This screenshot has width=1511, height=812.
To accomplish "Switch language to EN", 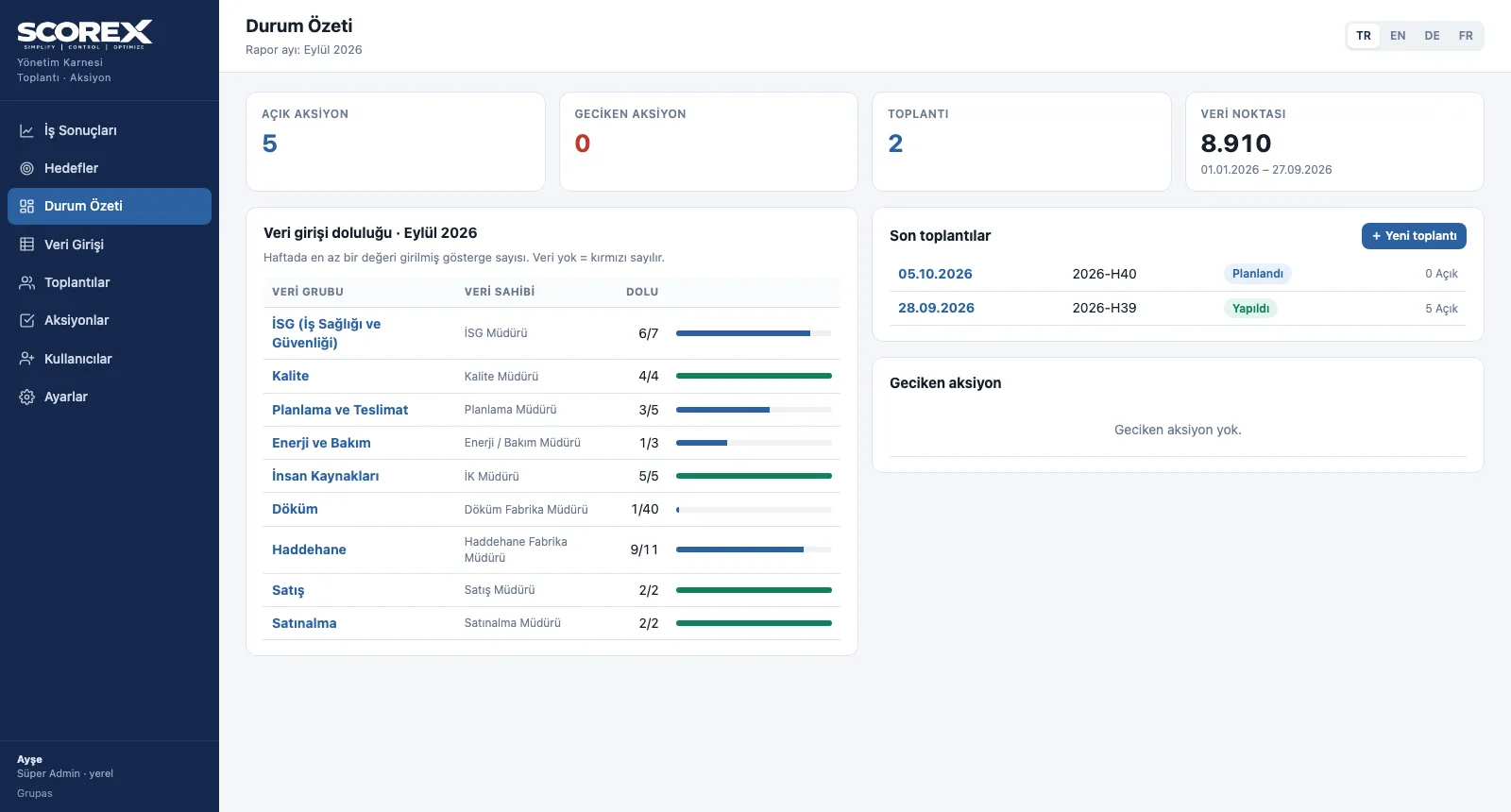I will (1398, 36).
